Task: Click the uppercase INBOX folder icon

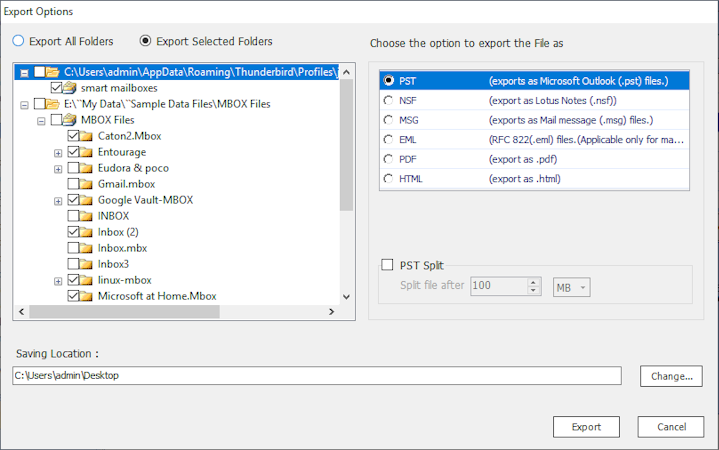Action: 86,216
